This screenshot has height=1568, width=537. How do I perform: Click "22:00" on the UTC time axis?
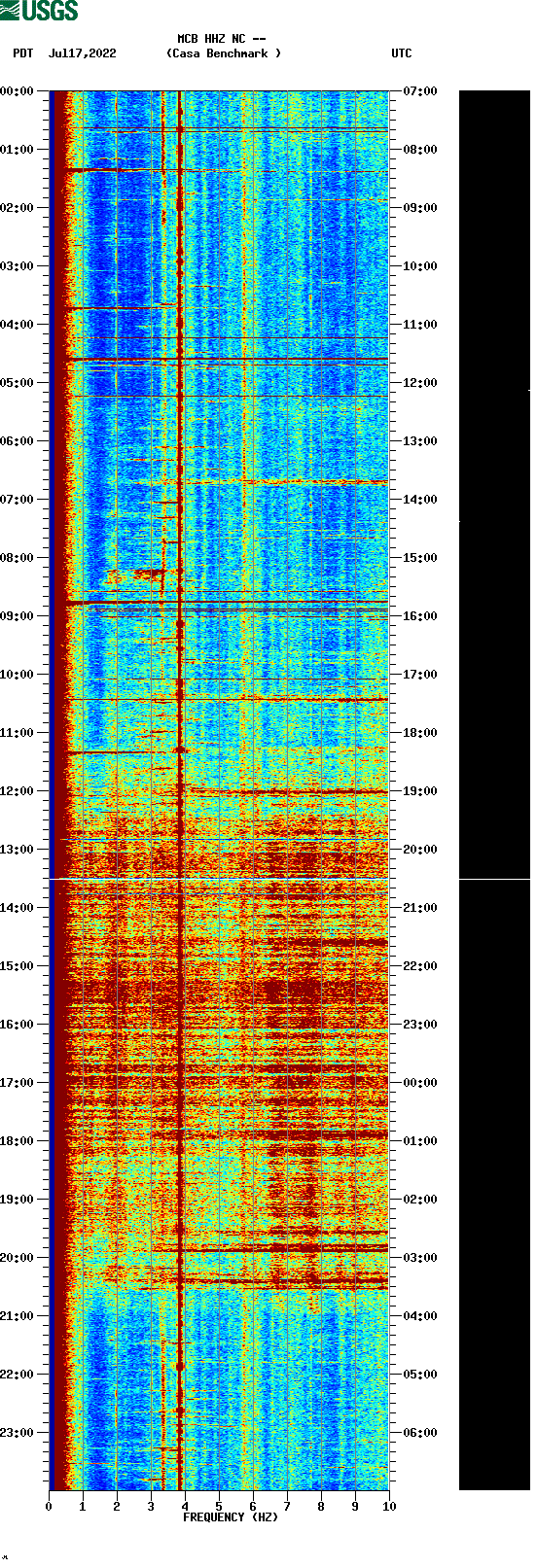[x=420, y=966]
